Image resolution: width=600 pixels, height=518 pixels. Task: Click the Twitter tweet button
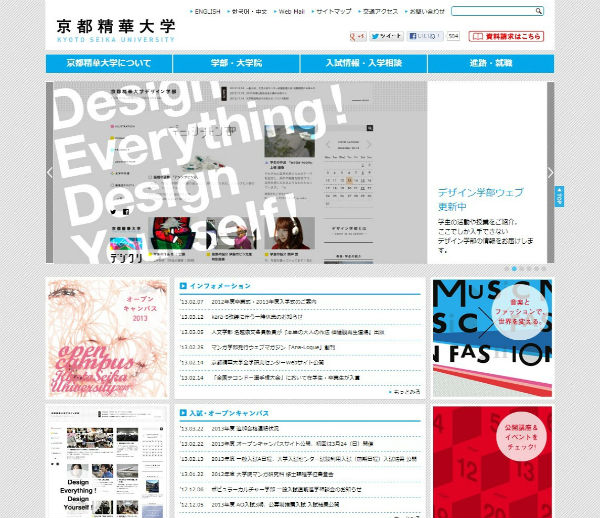click(x=386, y=36)
